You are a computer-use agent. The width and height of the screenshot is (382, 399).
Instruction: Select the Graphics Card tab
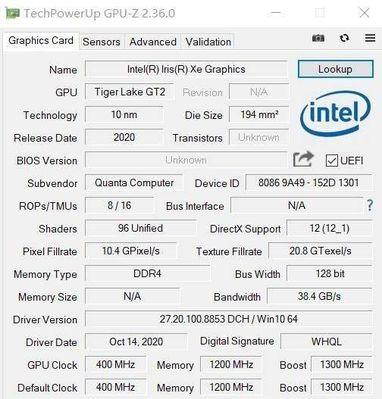tap(41, 41)
